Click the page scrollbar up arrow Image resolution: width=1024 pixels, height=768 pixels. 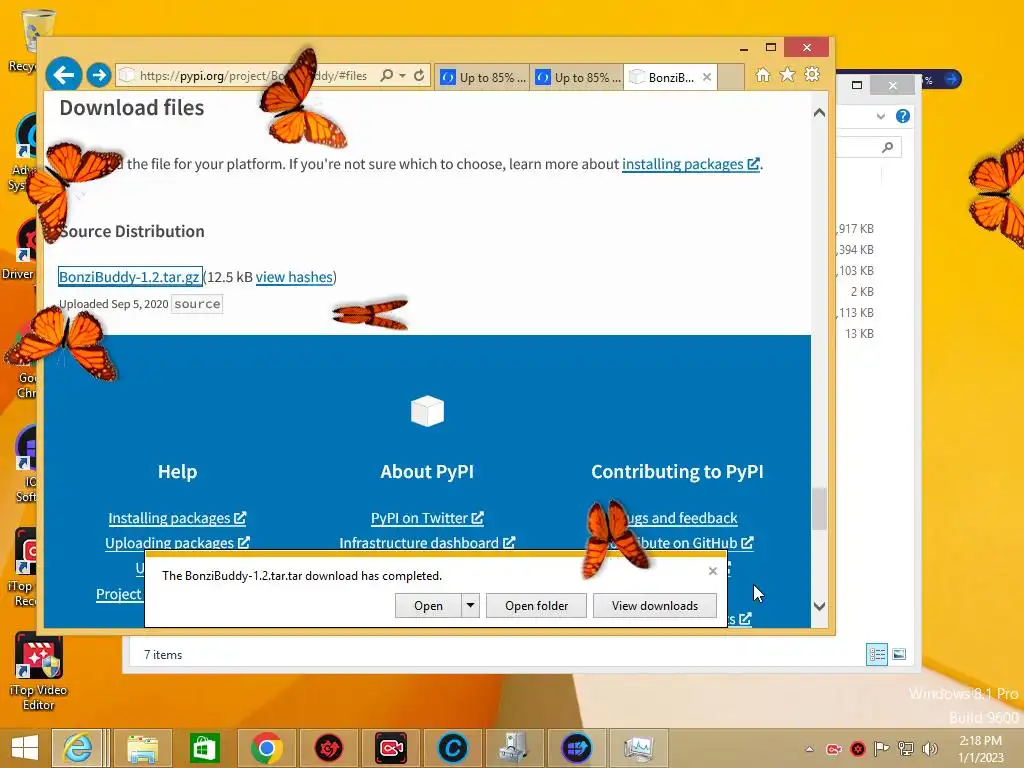[820, 113]
